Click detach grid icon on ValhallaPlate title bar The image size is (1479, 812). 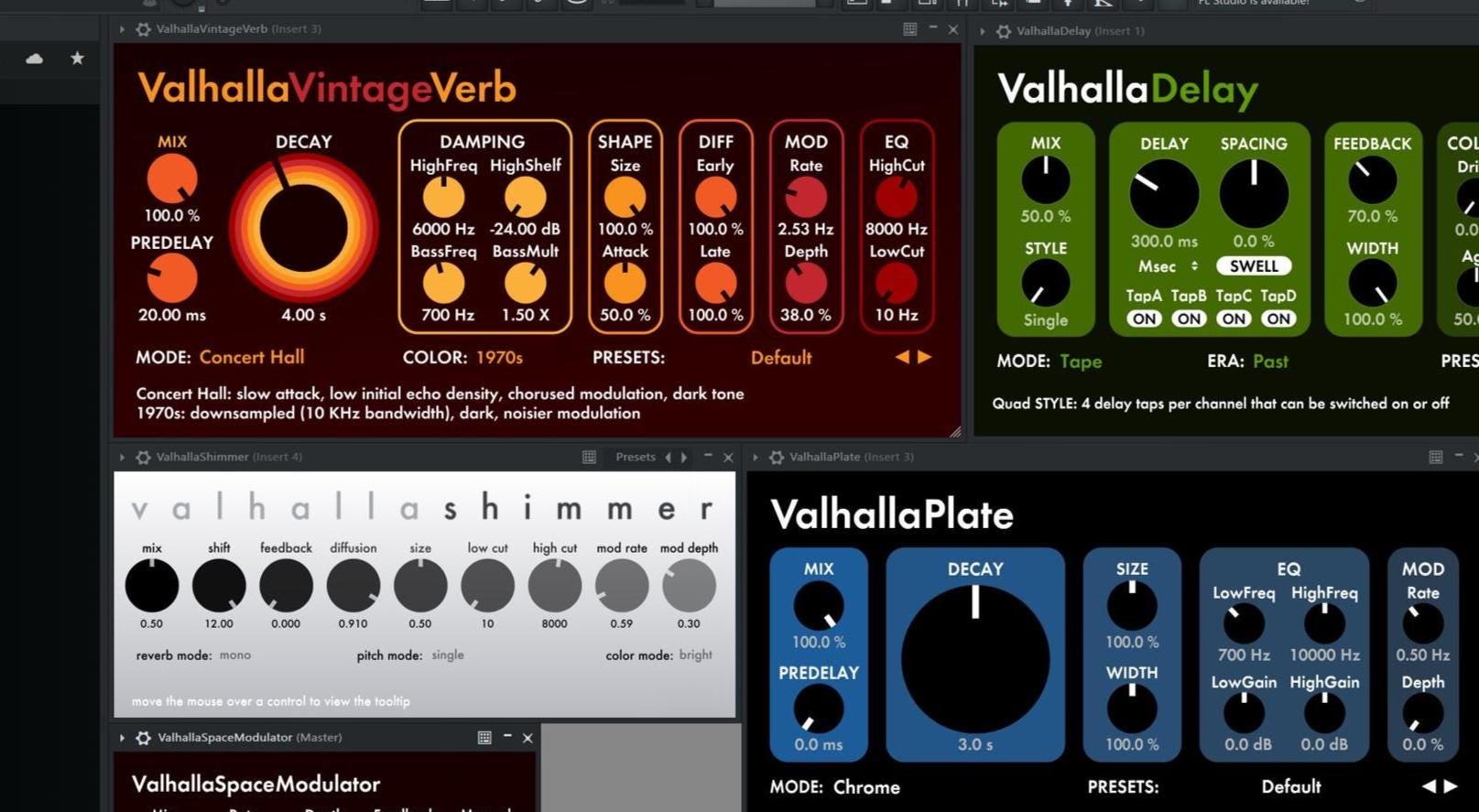1436,457
